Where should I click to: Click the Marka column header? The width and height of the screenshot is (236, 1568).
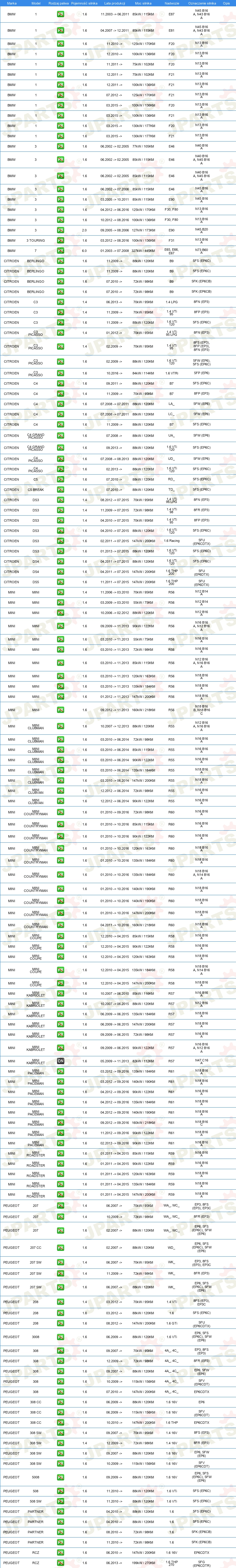(11, 3)
